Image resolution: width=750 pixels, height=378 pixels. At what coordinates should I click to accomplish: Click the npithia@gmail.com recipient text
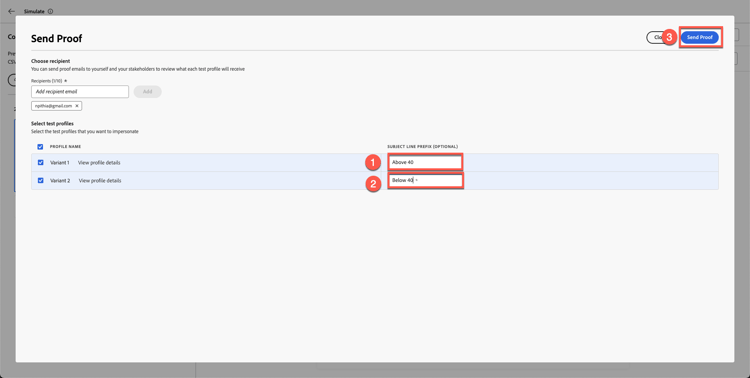click(54, 106)
